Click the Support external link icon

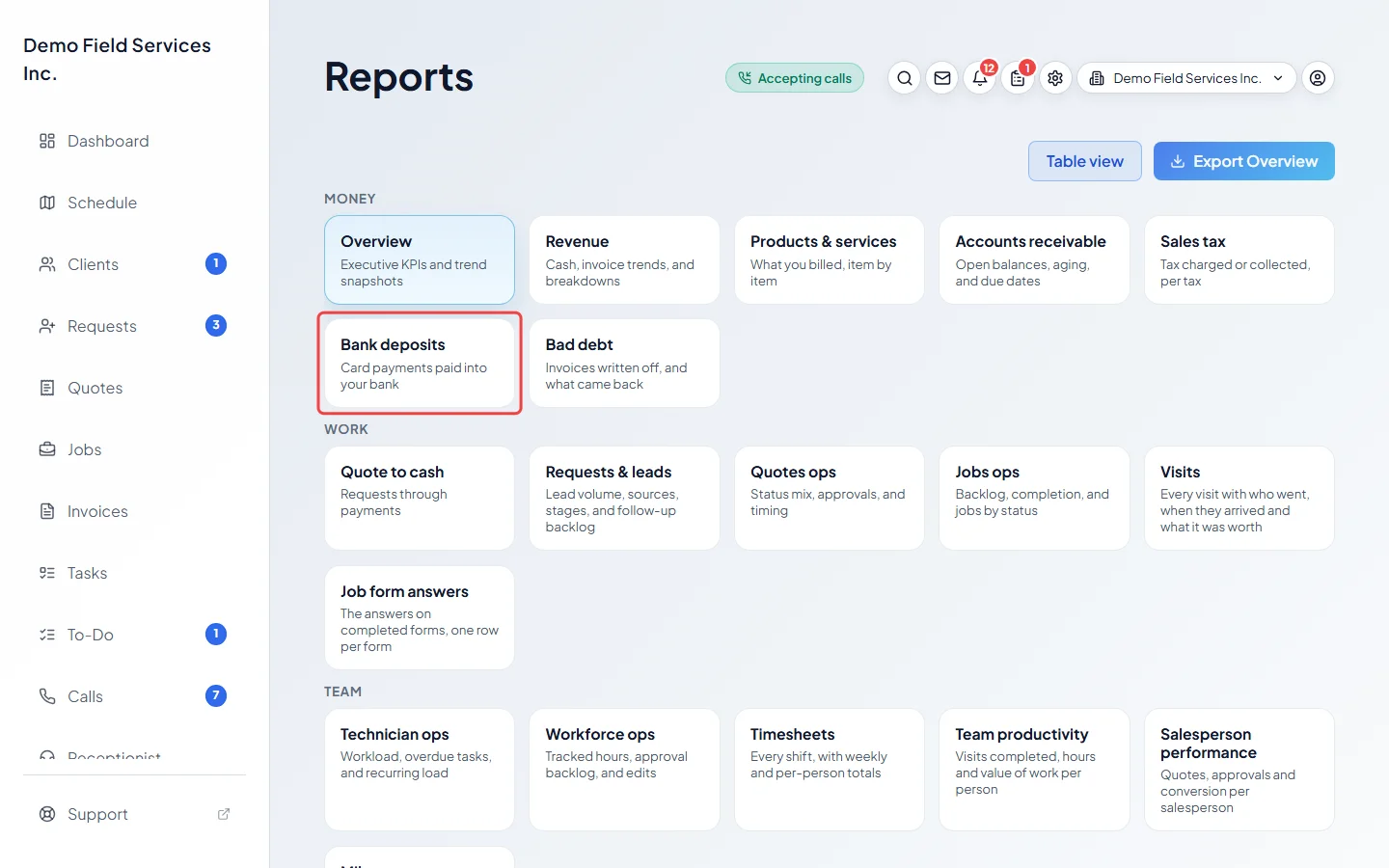point(224,814)
